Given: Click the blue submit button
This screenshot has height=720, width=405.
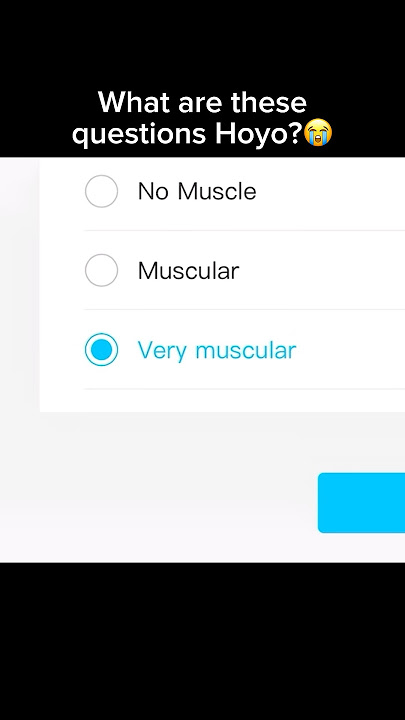Looking at the screenshot, I should pyautogui.click(x=361, y=503).
